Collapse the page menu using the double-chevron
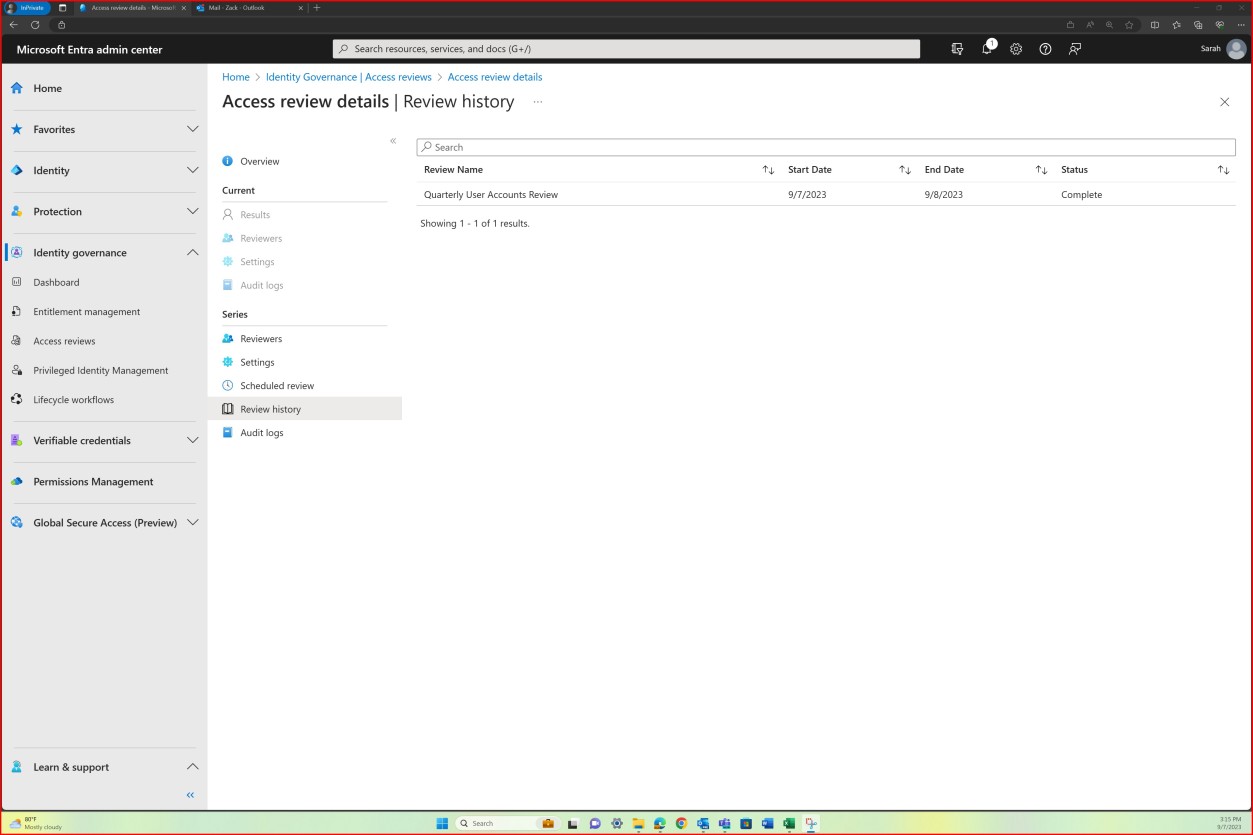The image size is (1253, 835). 393,141
